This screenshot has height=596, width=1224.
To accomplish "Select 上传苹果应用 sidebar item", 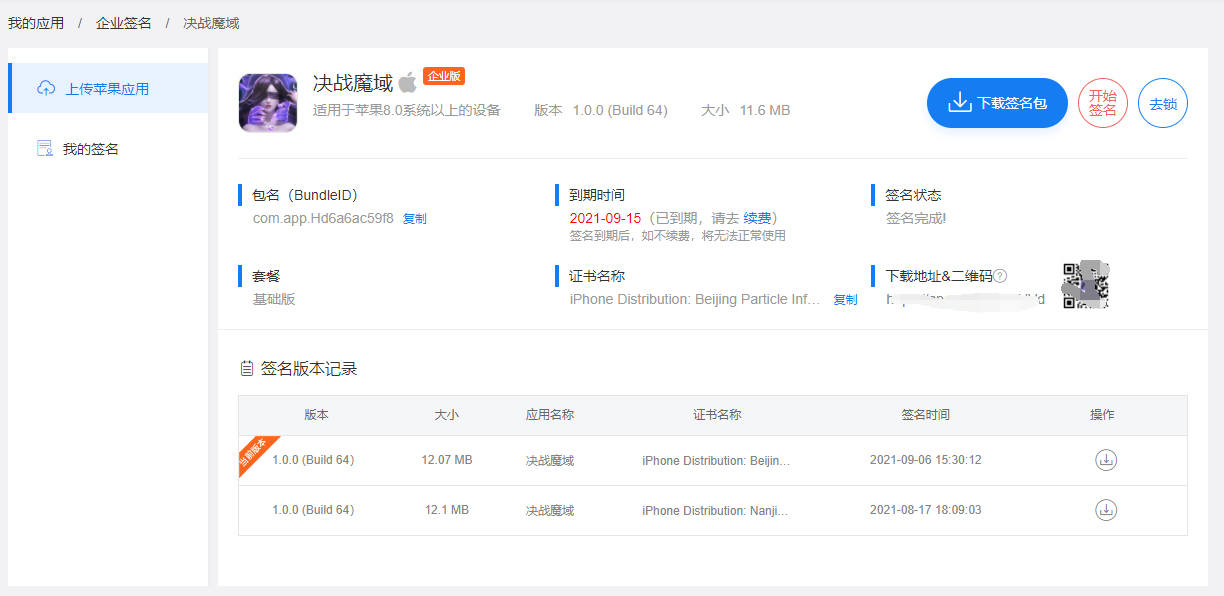I will tap(108, 88).
